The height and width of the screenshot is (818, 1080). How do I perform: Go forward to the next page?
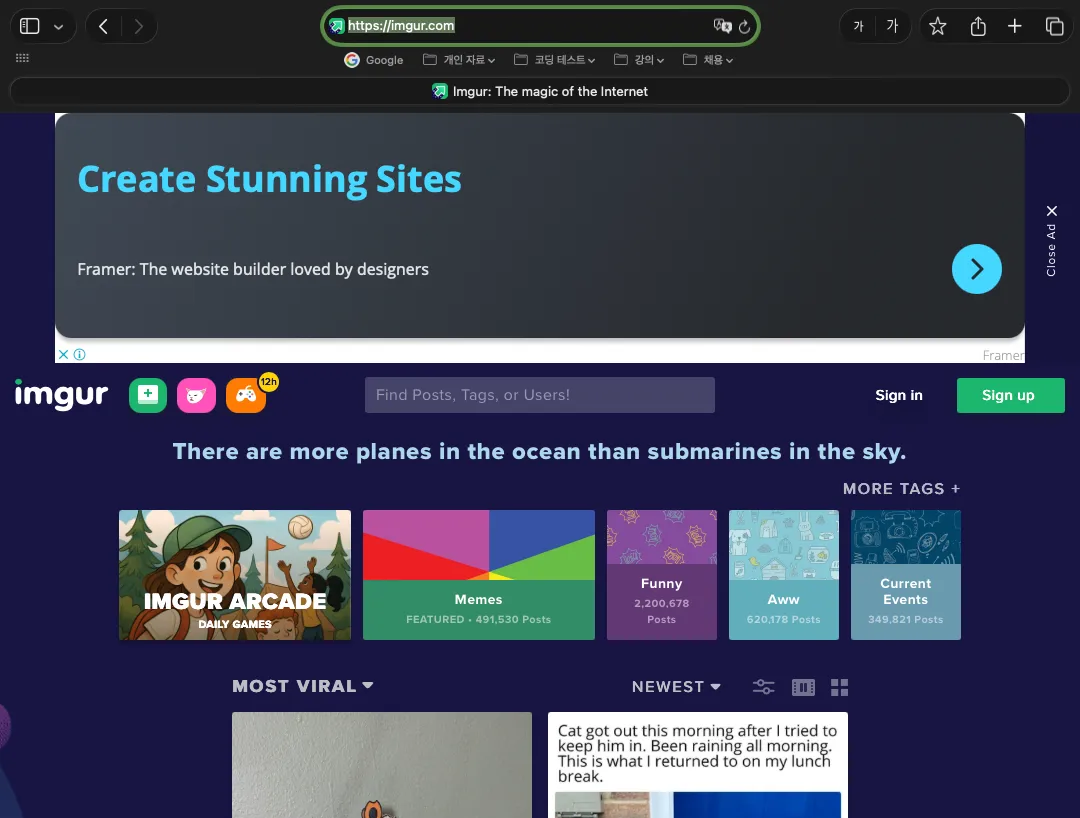click(x=138, y=26)
